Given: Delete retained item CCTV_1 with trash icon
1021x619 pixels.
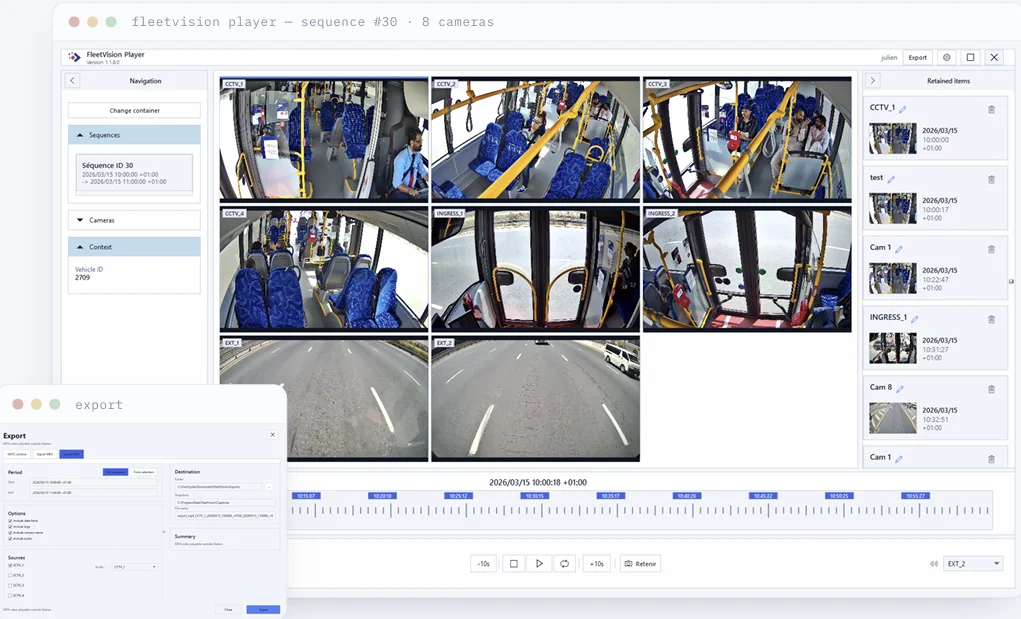Looking at the screenshot, I should click(991, 109).
